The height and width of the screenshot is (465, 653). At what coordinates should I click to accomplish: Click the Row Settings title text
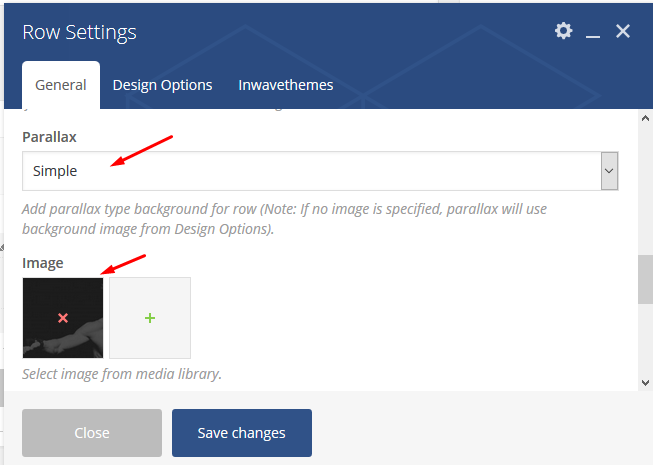click(80, 32)
